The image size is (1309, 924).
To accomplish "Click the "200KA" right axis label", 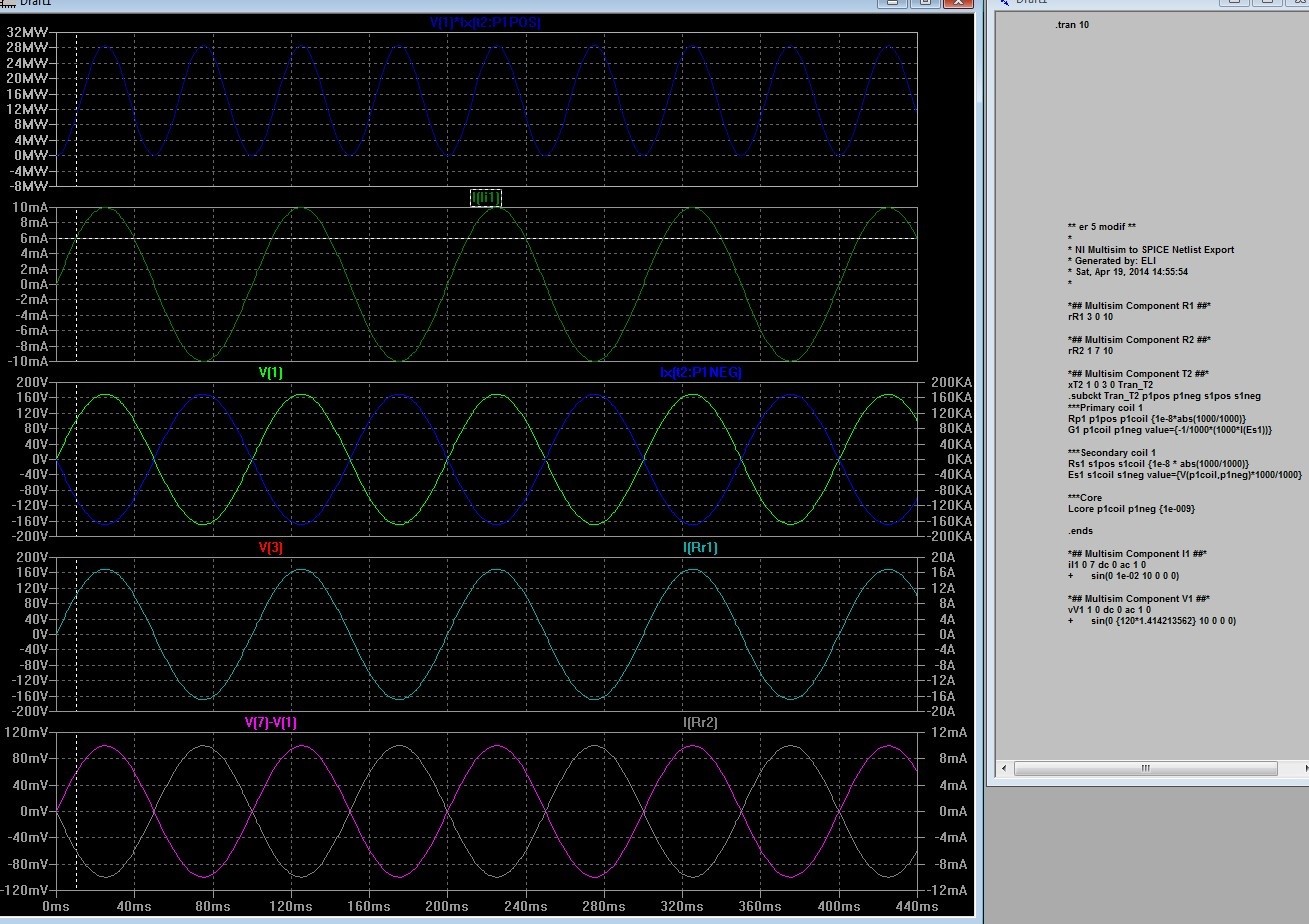I will [949, 383].
